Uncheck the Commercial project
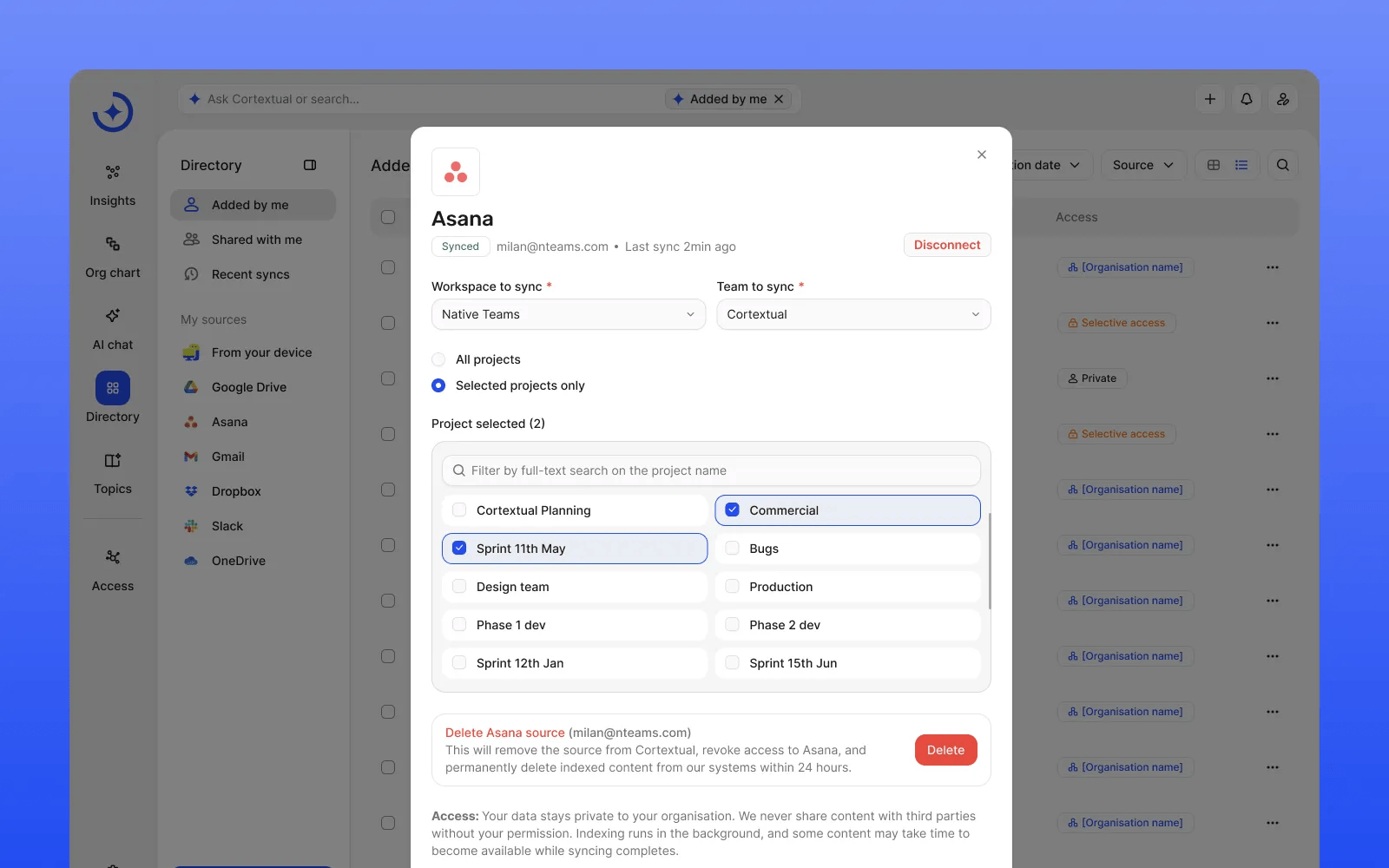The height and width of the screenshot is (868, 1389). tap(732, 510)
